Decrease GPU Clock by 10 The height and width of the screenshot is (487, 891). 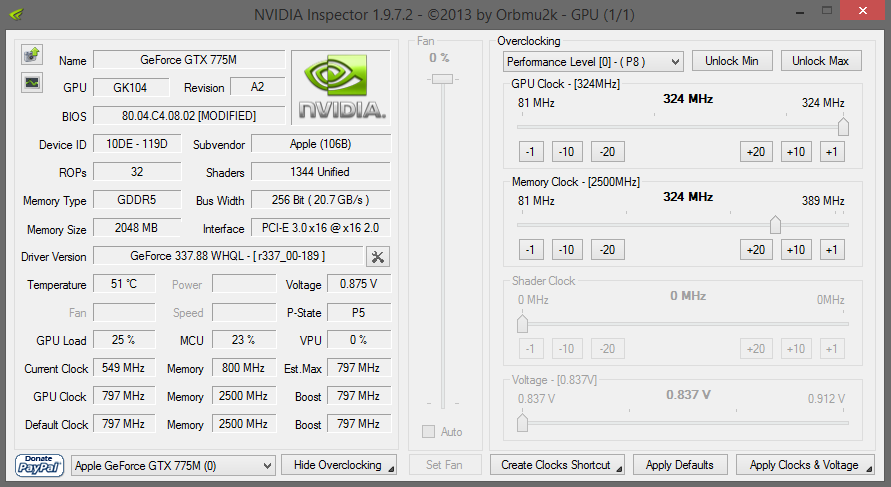[x=567, y=152]
